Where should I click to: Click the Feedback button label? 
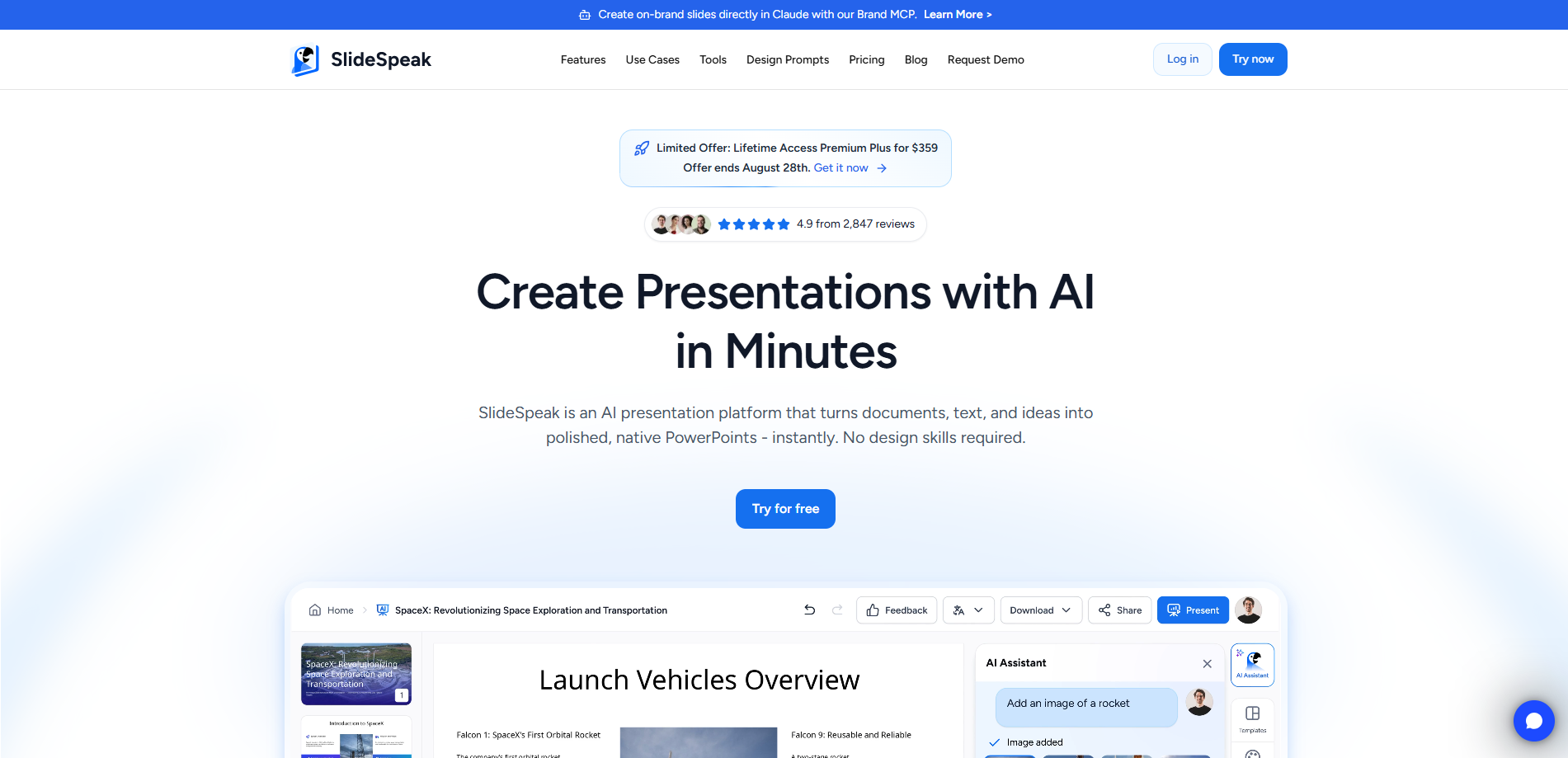click(x=906, y=610)
